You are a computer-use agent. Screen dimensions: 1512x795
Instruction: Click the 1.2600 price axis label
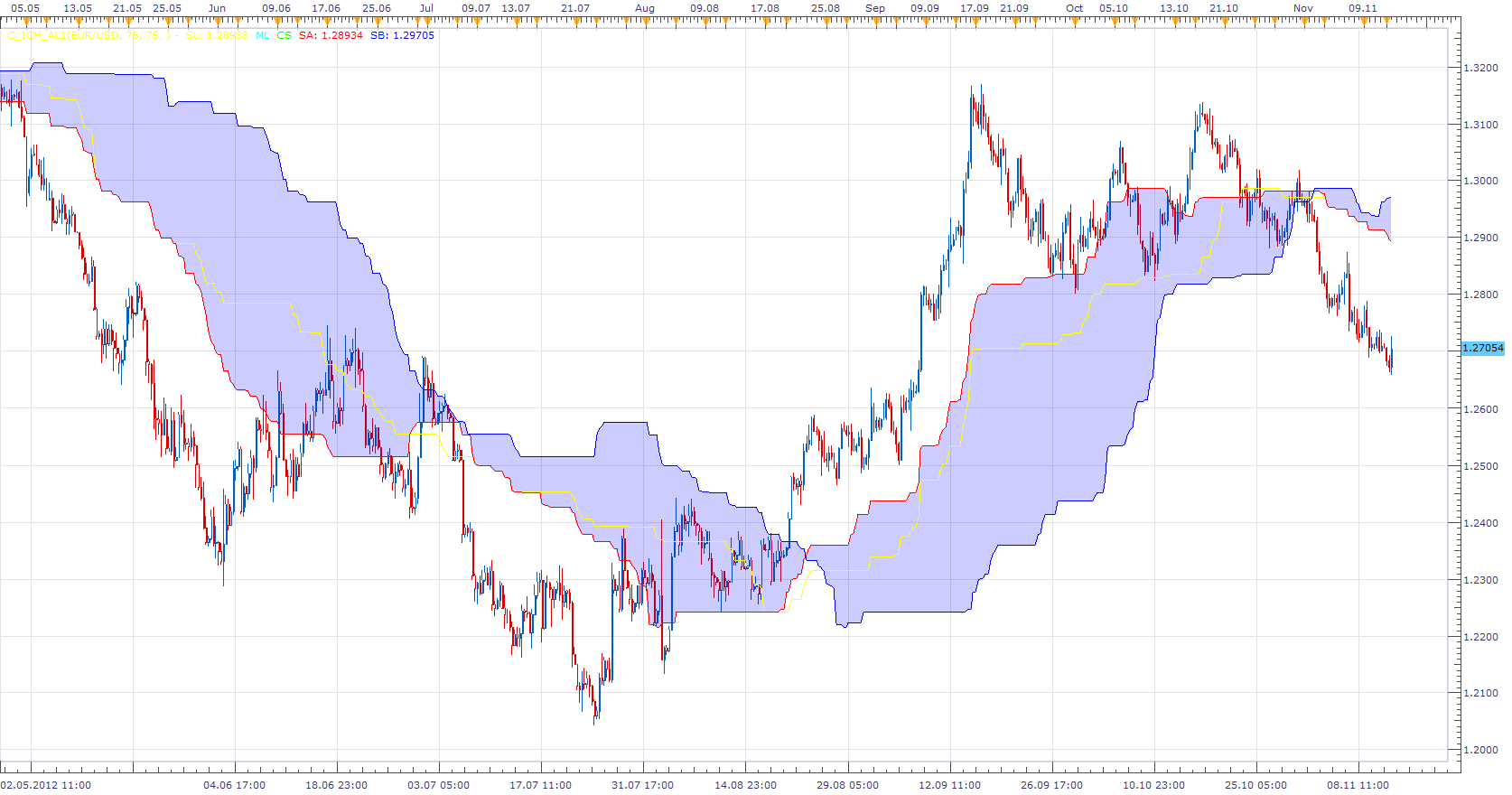click(x=1480, y=409)
